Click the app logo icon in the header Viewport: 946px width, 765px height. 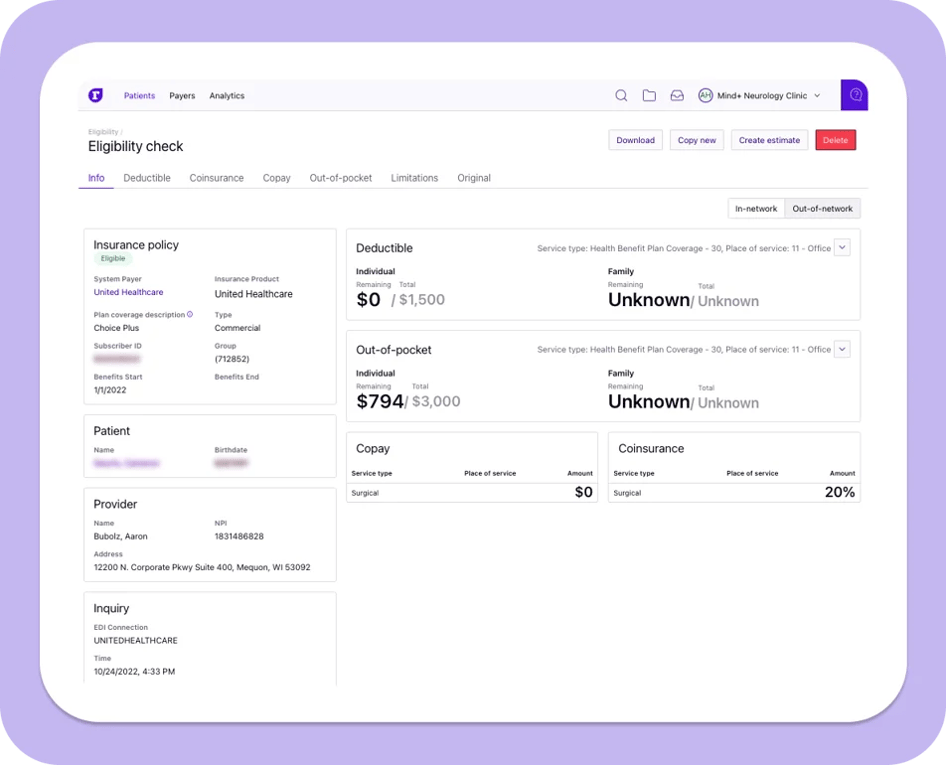pos(95,95)
